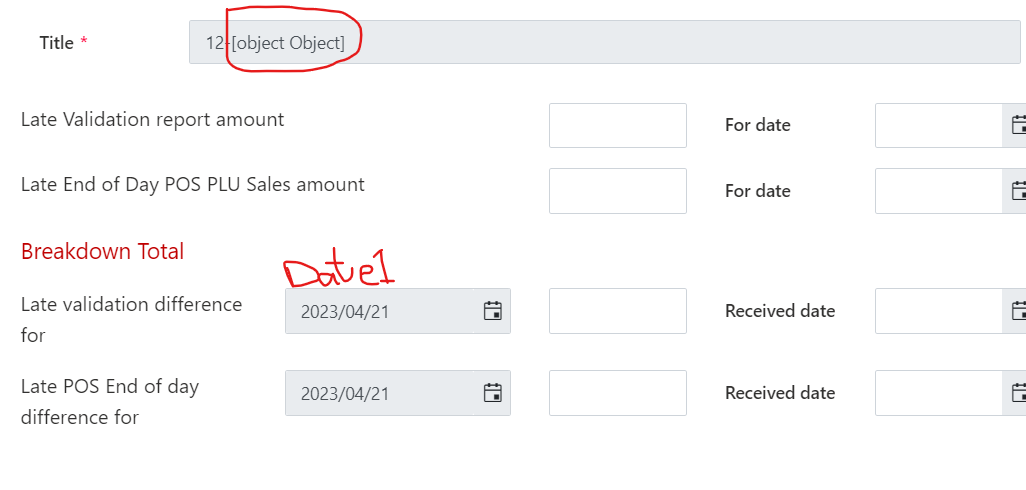Open calendar for Late POS End of day Received date
Viewport: 1026px width, 490px height.
(x=1018, y=393)
